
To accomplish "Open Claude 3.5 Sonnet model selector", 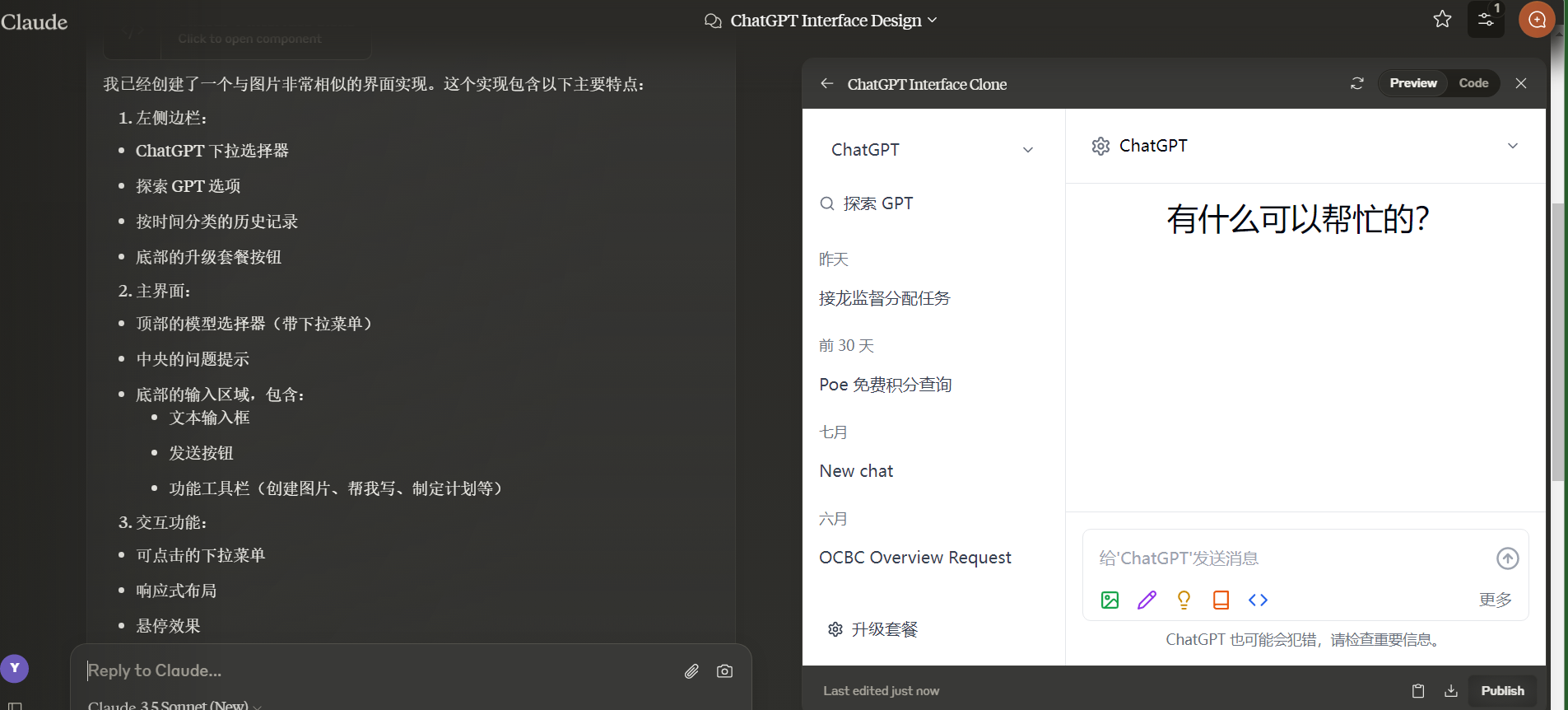I will [x=174, y=705].
